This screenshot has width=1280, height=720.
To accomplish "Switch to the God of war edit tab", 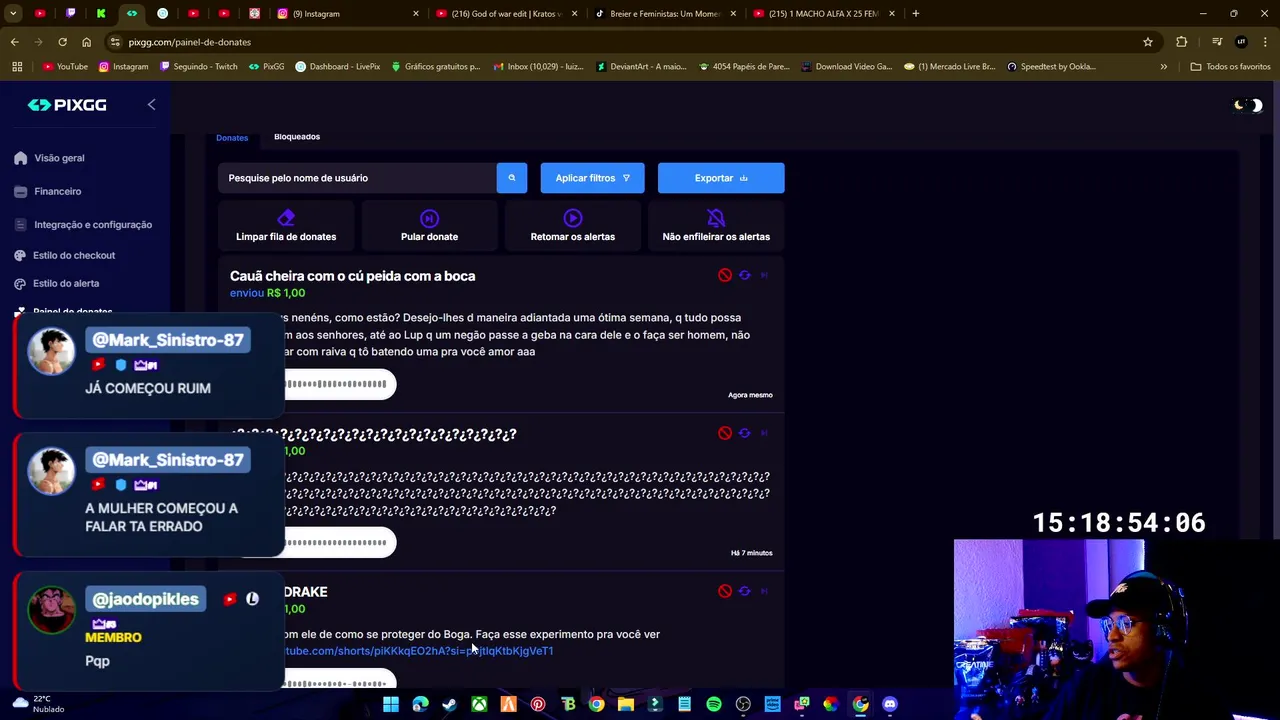I will tap(505, 14).
